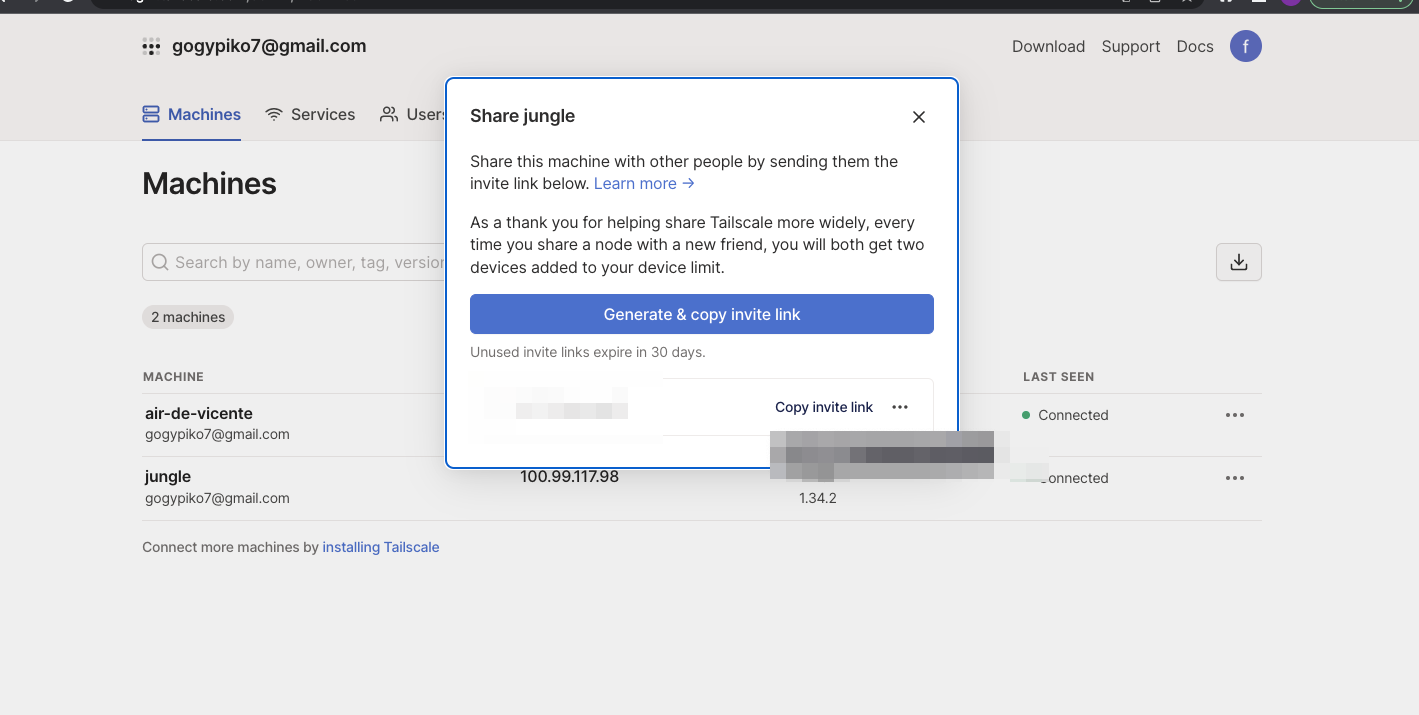Follow the installing Tailscale link

coord(380,547)
